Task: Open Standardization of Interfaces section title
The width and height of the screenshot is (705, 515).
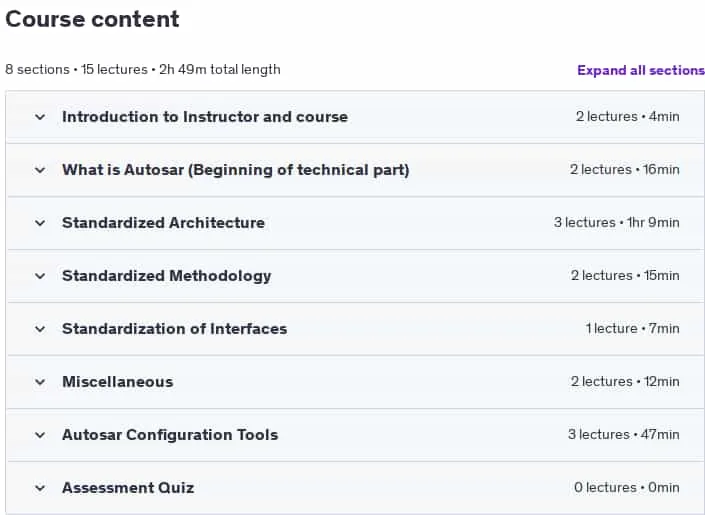Action: click(x=174, y=329)
